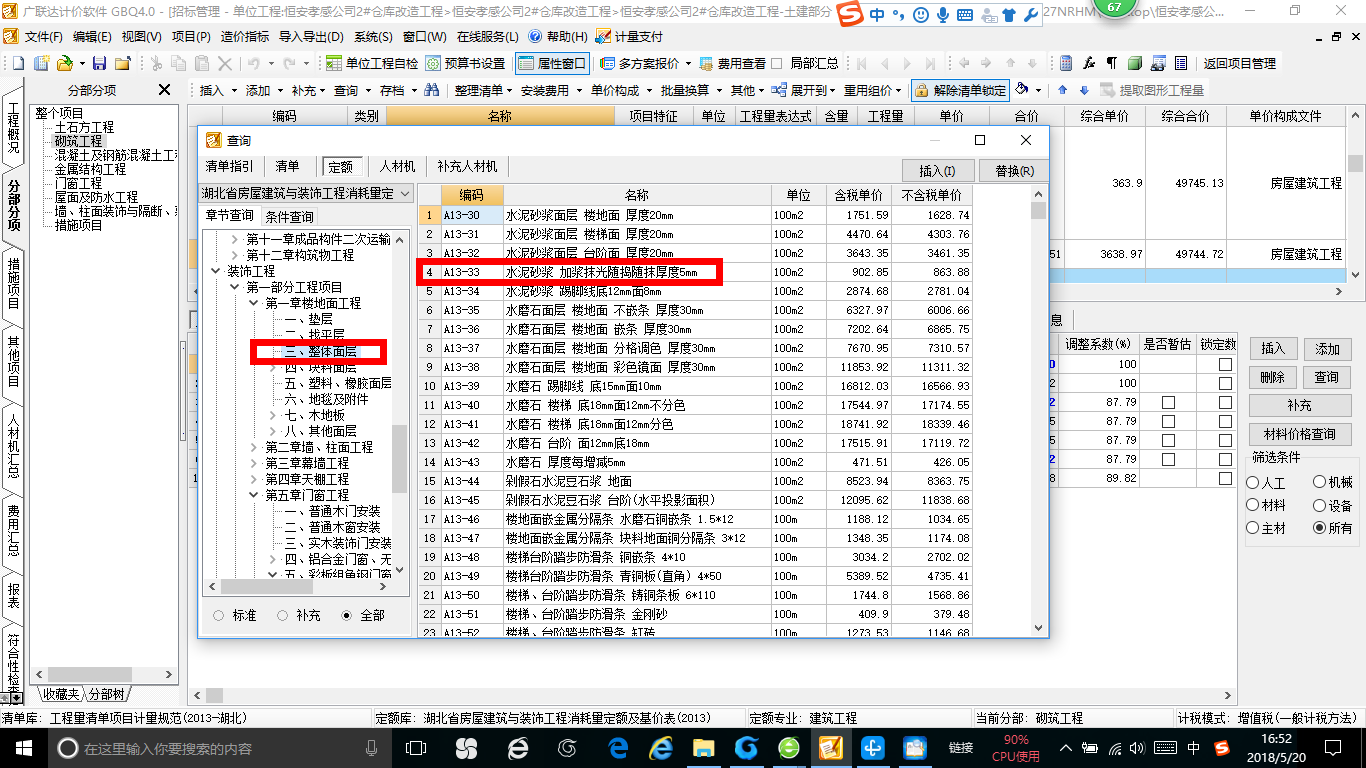Switch to 人材机 tab in query dialog

click(x=397, y=166)
